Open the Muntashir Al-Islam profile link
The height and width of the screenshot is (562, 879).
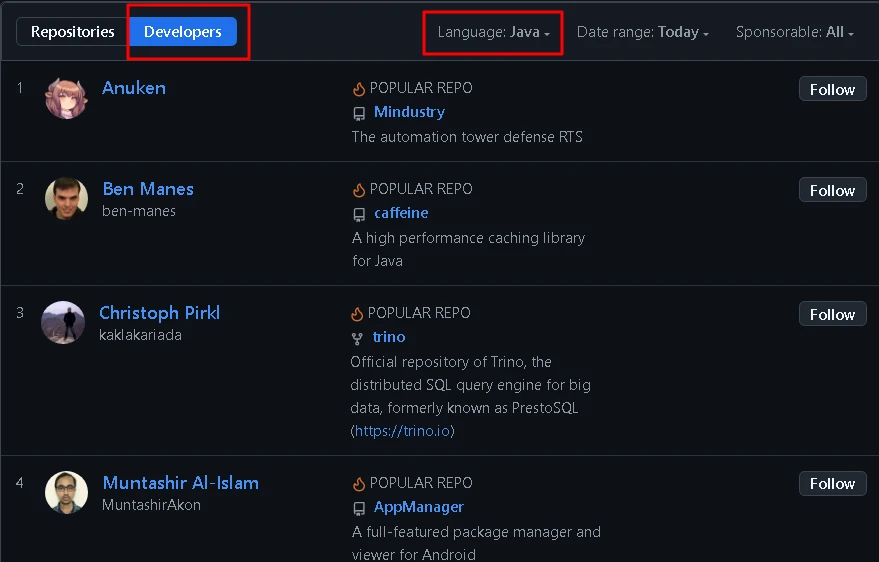tap(181, 482)
